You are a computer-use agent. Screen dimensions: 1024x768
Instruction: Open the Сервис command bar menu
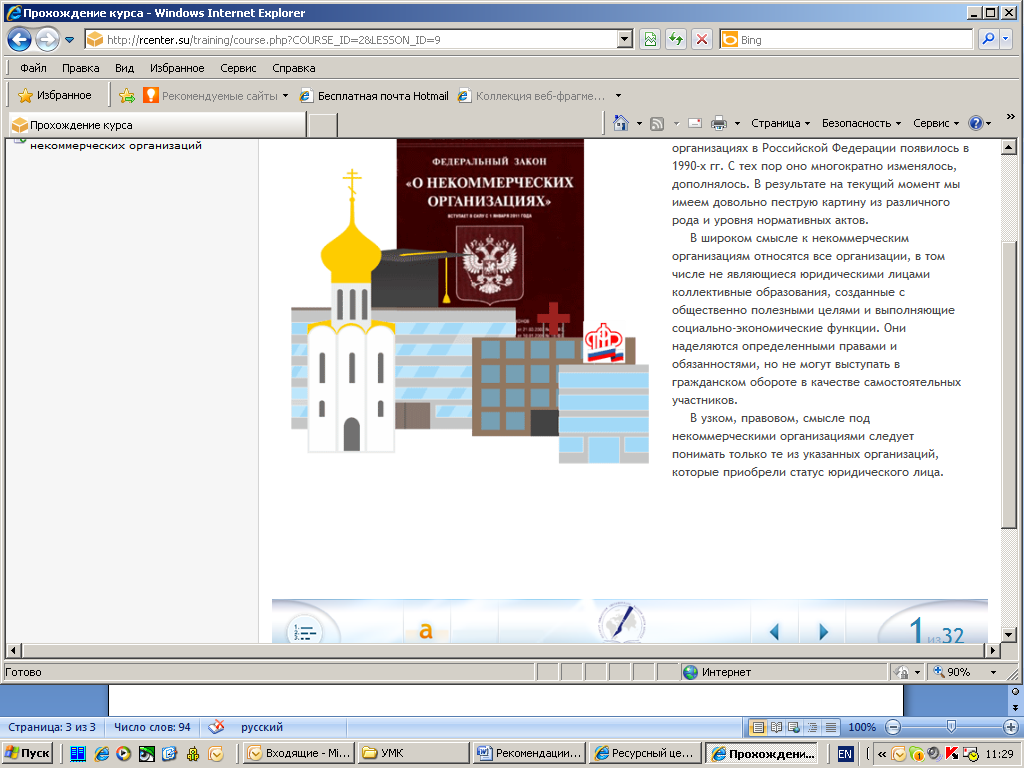pyautogui.click(x=936, y=123)
